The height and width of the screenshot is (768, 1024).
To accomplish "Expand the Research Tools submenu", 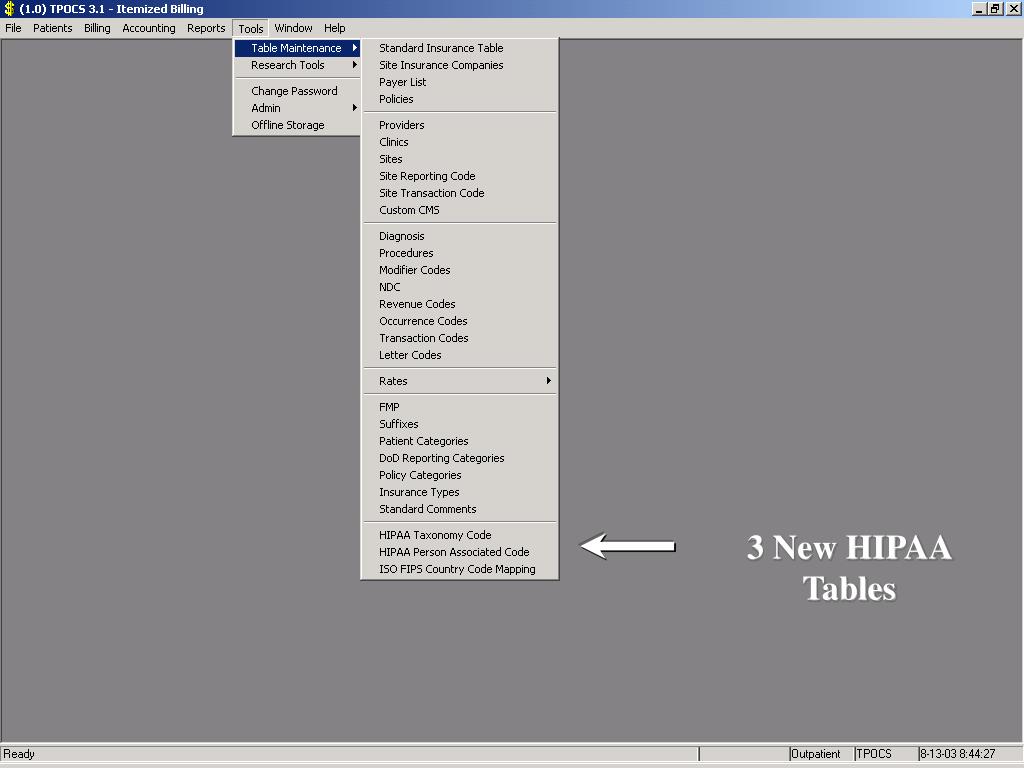I will 297,65.
